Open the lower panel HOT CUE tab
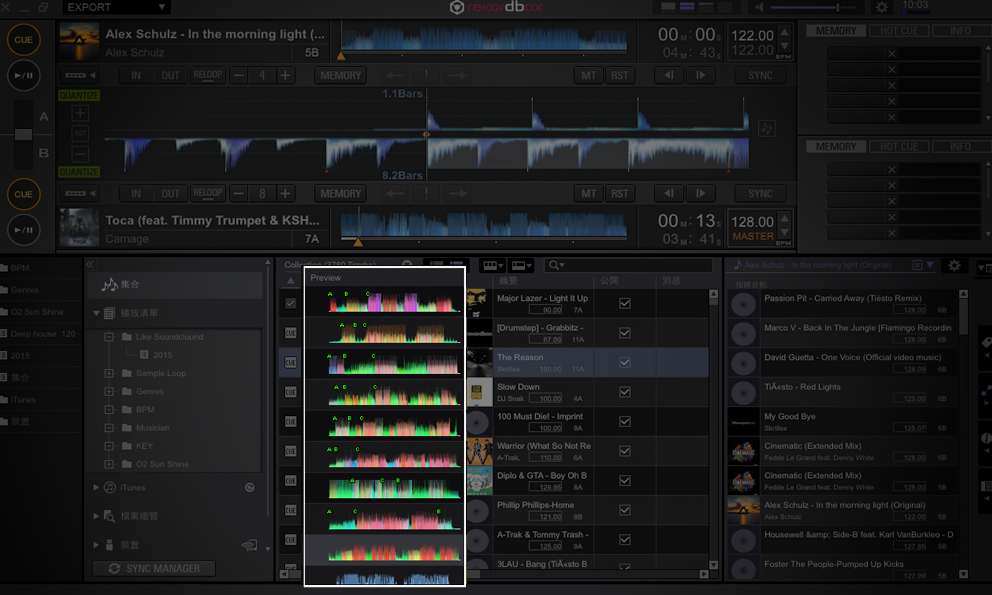 (898, 146)
